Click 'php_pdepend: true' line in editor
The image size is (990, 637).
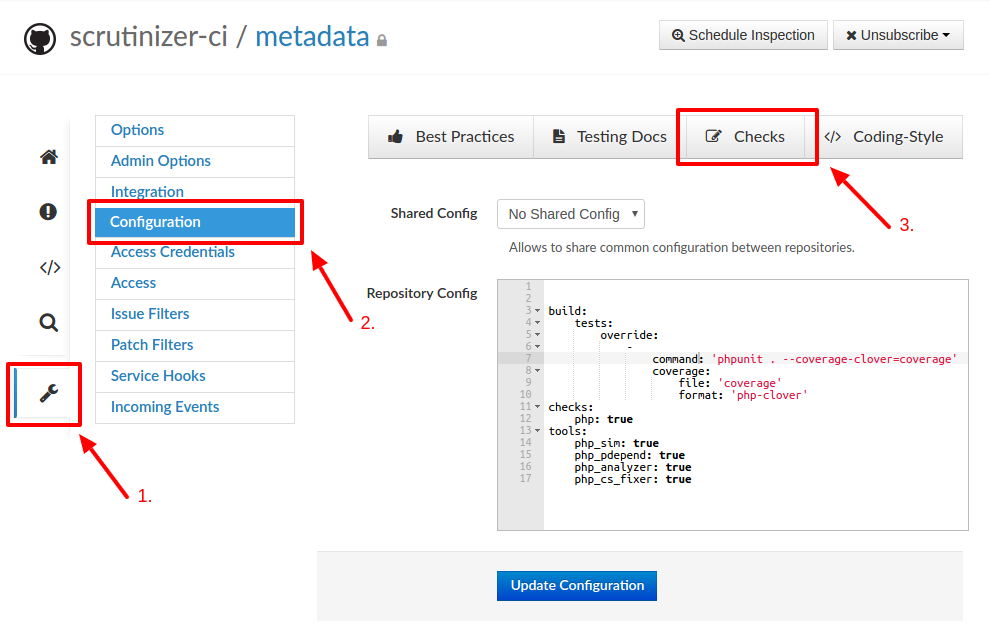629,455
